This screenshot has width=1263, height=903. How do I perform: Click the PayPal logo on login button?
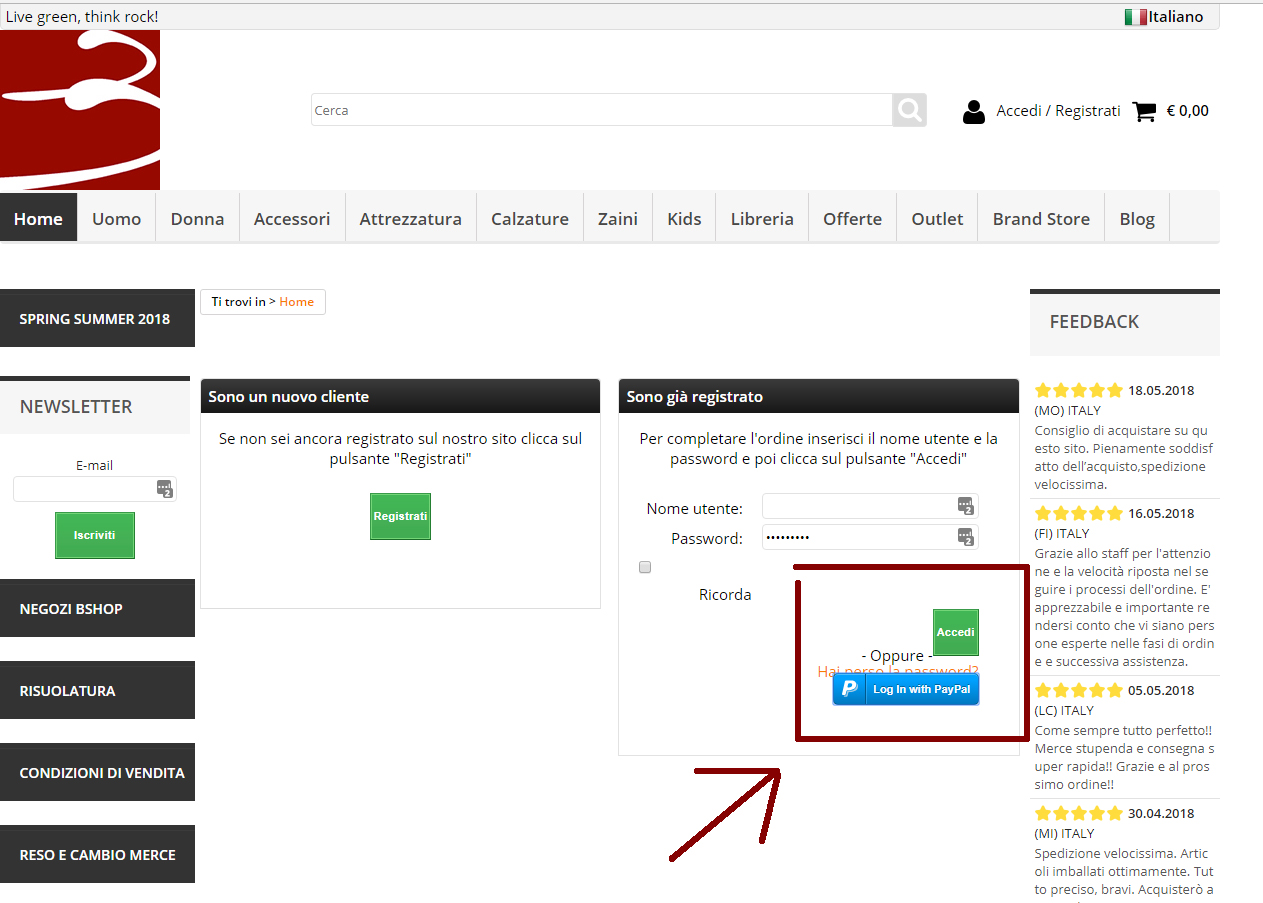[849, 689]
